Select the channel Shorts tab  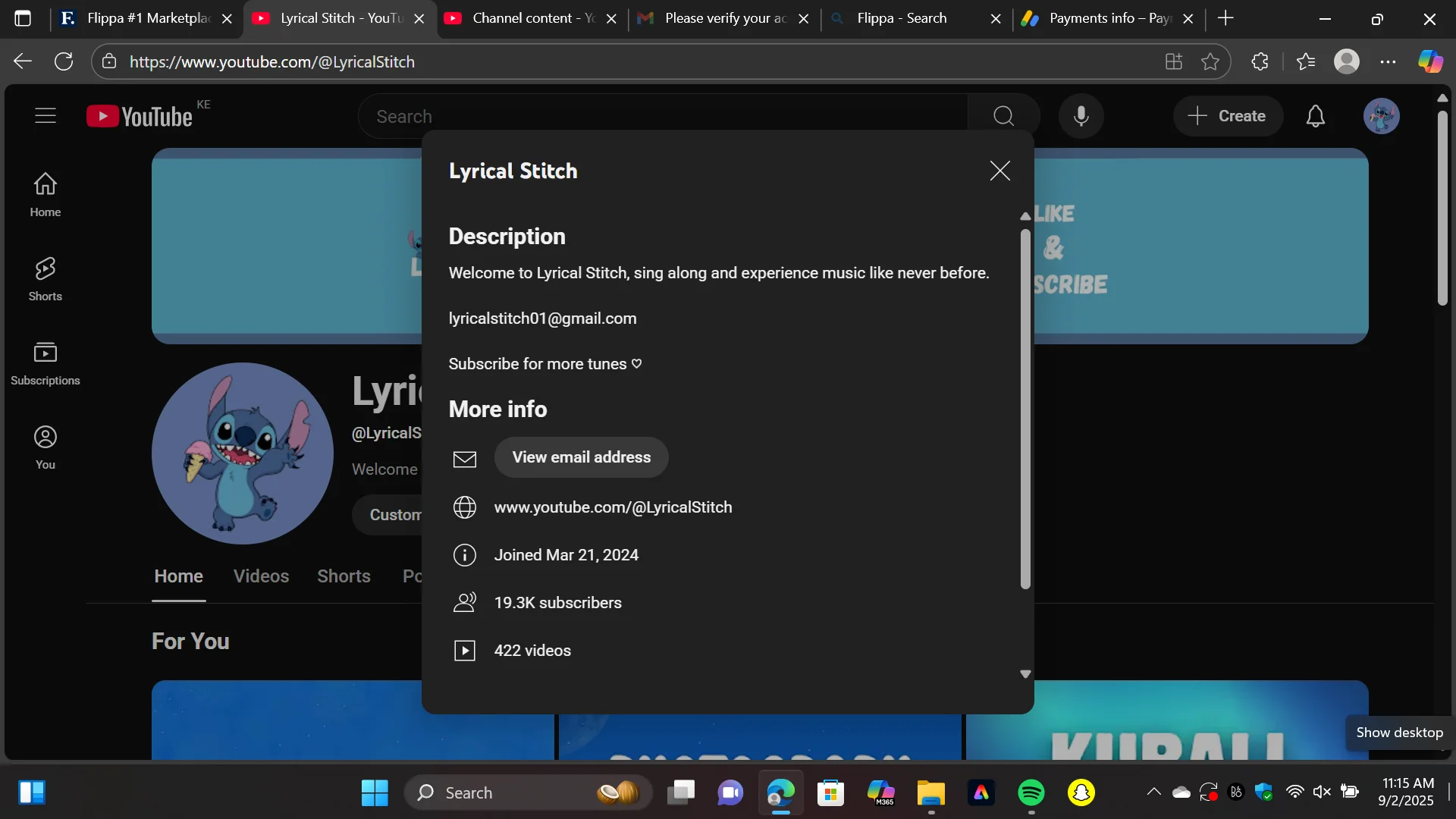point(344,576)
